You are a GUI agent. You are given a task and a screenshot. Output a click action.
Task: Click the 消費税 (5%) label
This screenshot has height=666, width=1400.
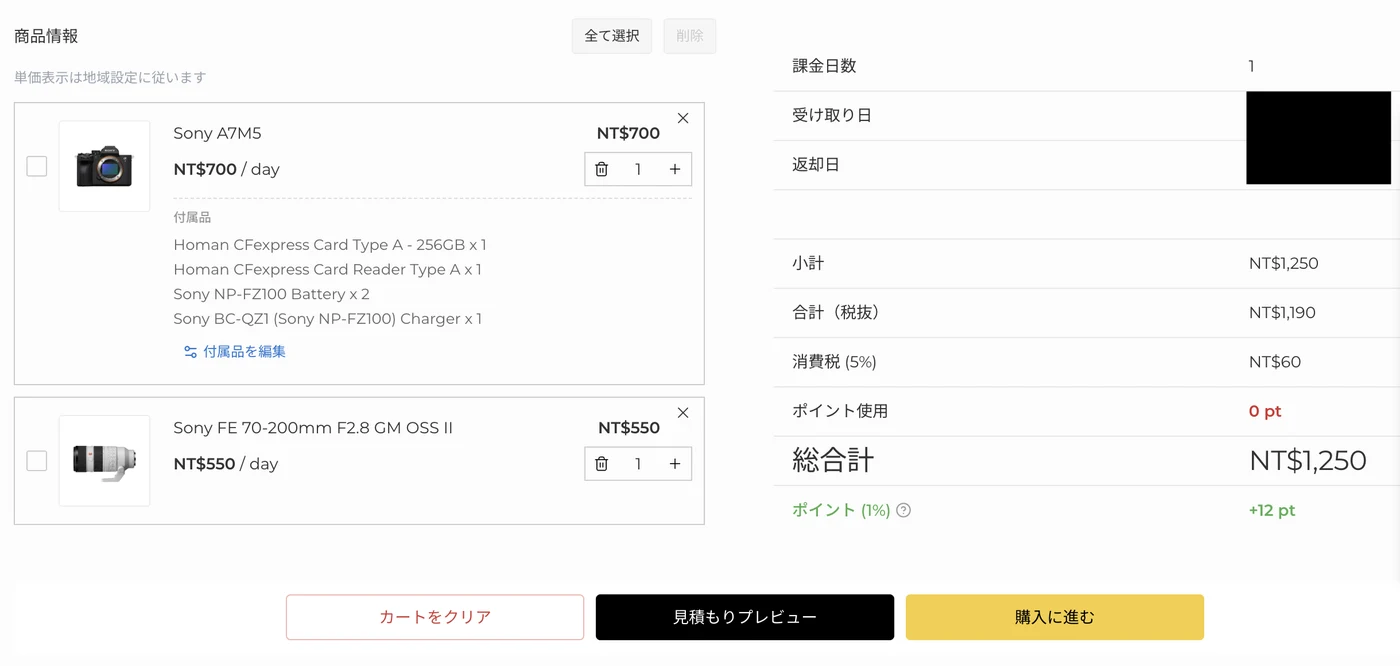coord(834,362)
